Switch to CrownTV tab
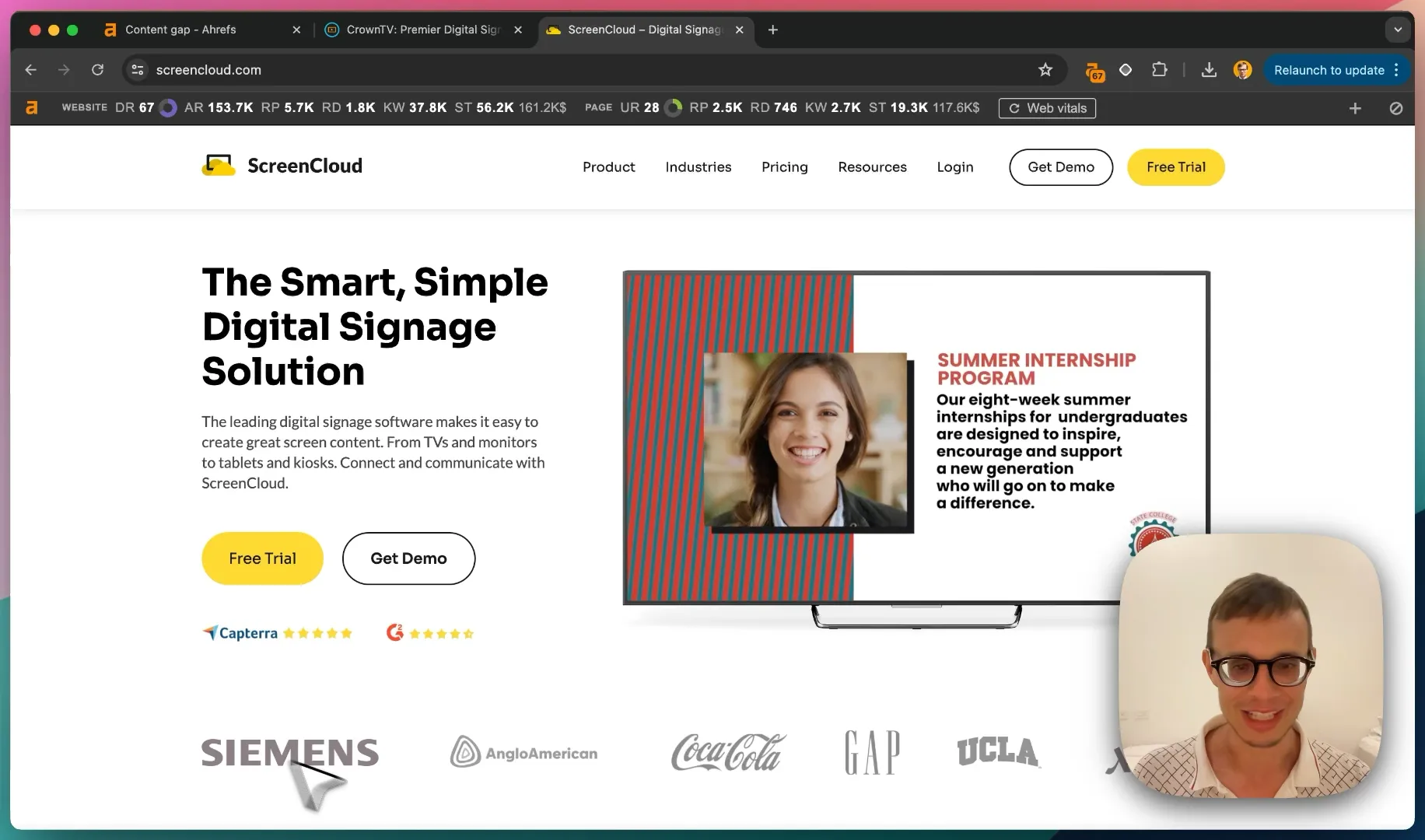This screenshot has width=1425, height=840. [423, 30]
